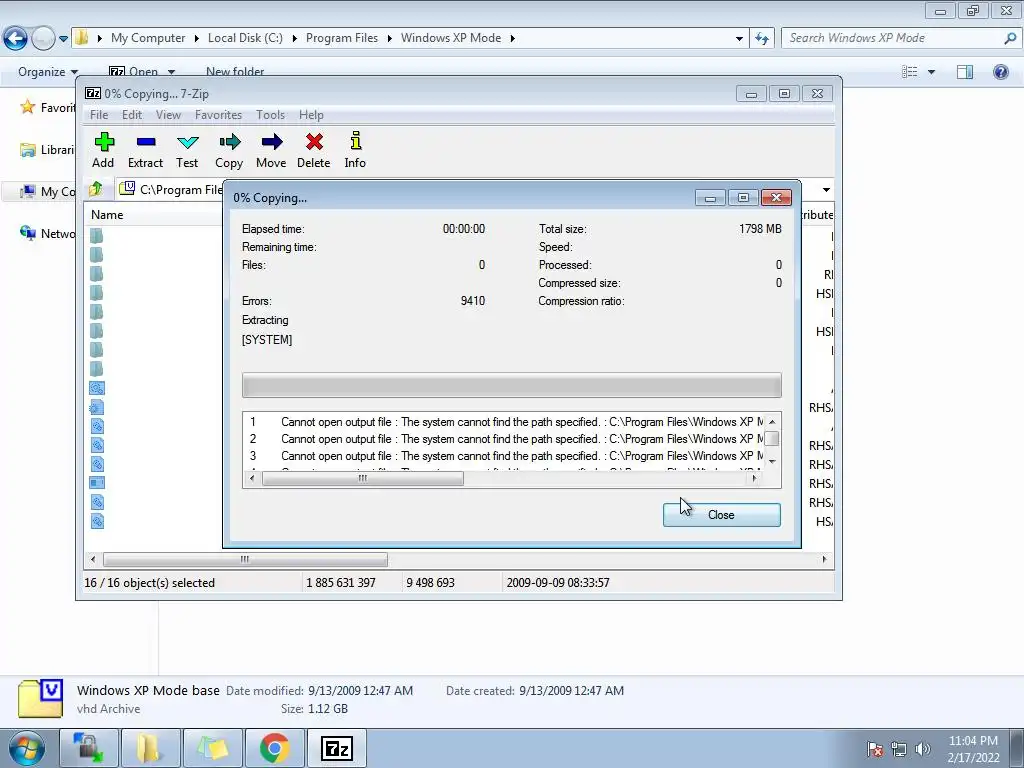
Task: Click the Action Center flag tray icon
Action: point(875,749)
